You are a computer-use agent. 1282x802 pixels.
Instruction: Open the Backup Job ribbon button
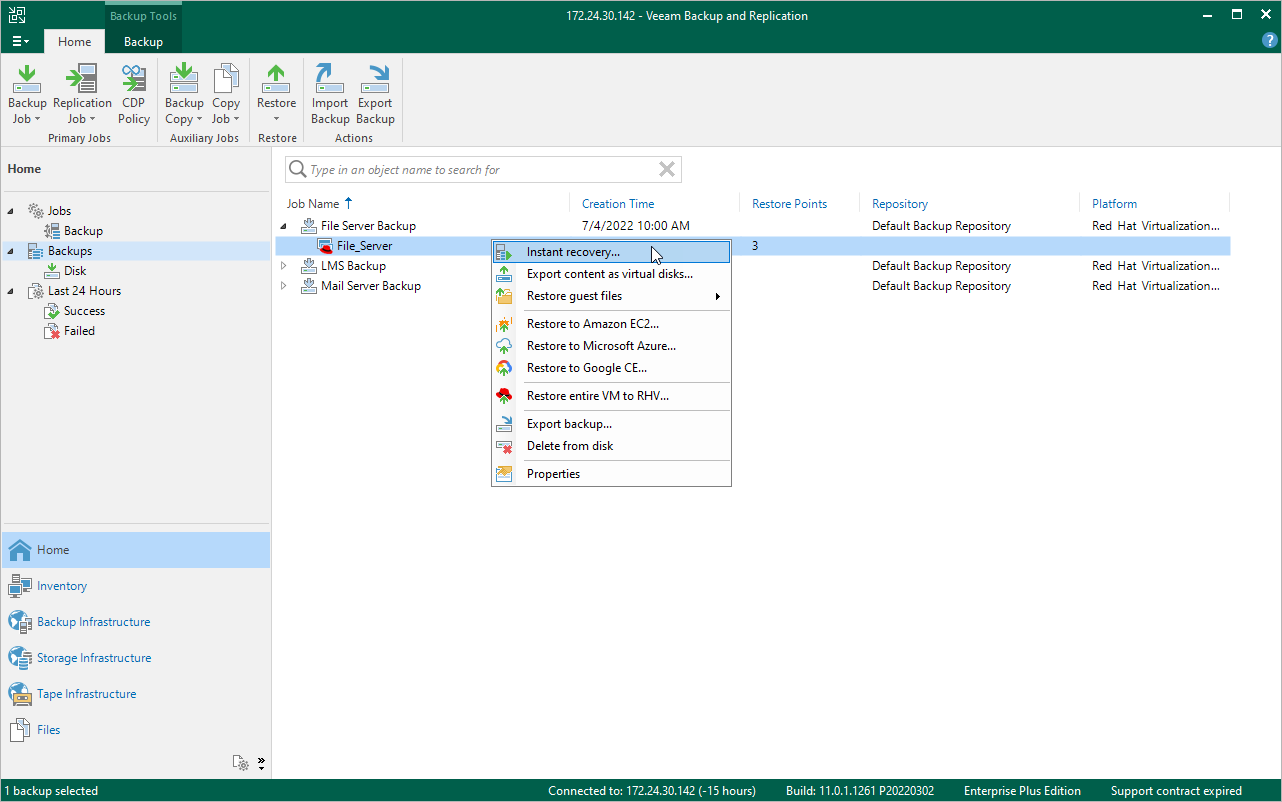27,95
